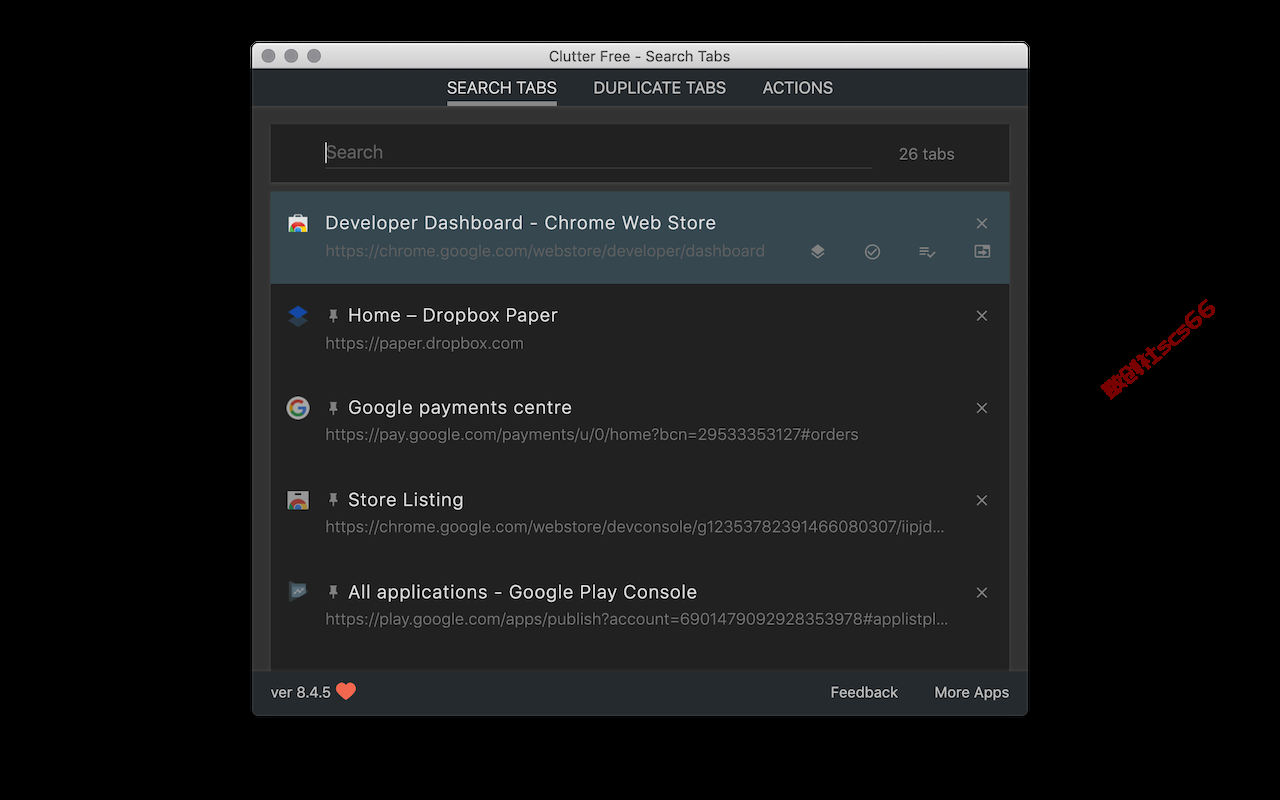Open the Feedback link

(x=864, y=692)
